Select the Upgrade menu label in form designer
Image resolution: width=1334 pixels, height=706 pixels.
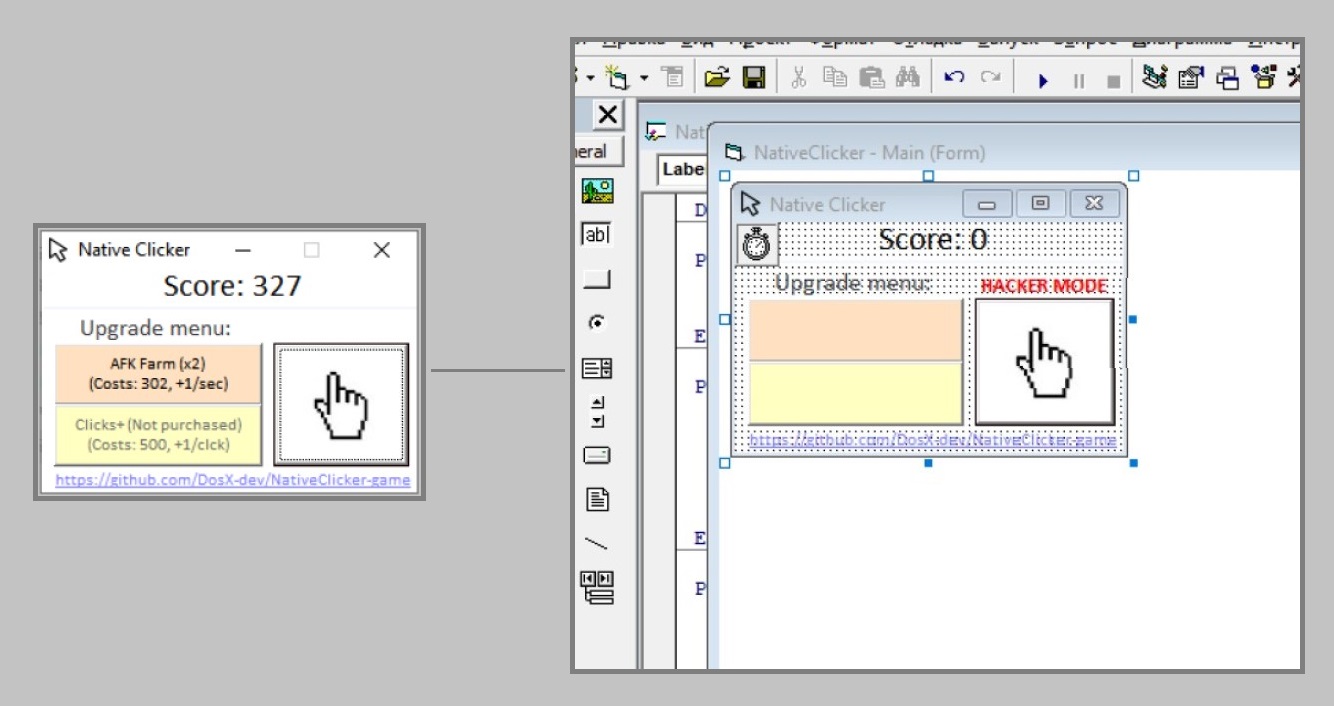[853, 284]
